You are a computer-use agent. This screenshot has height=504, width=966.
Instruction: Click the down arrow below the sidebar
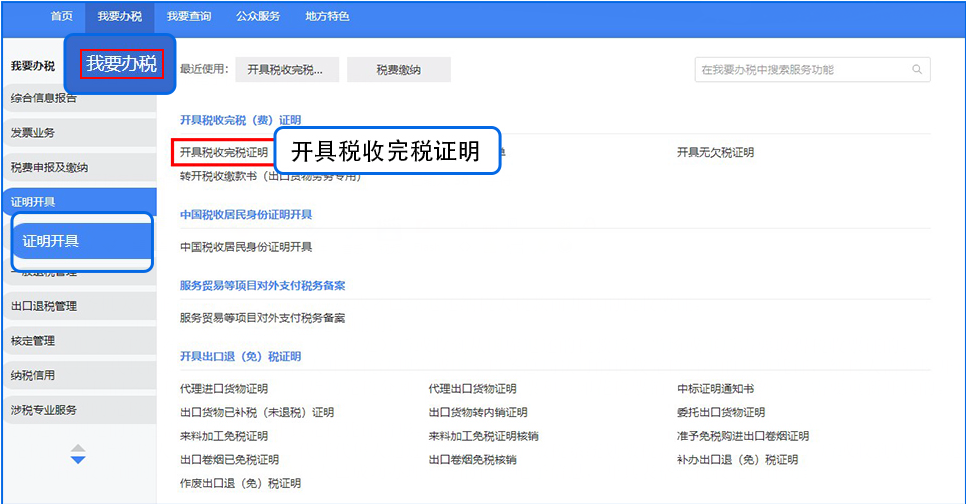click(78, 460)
